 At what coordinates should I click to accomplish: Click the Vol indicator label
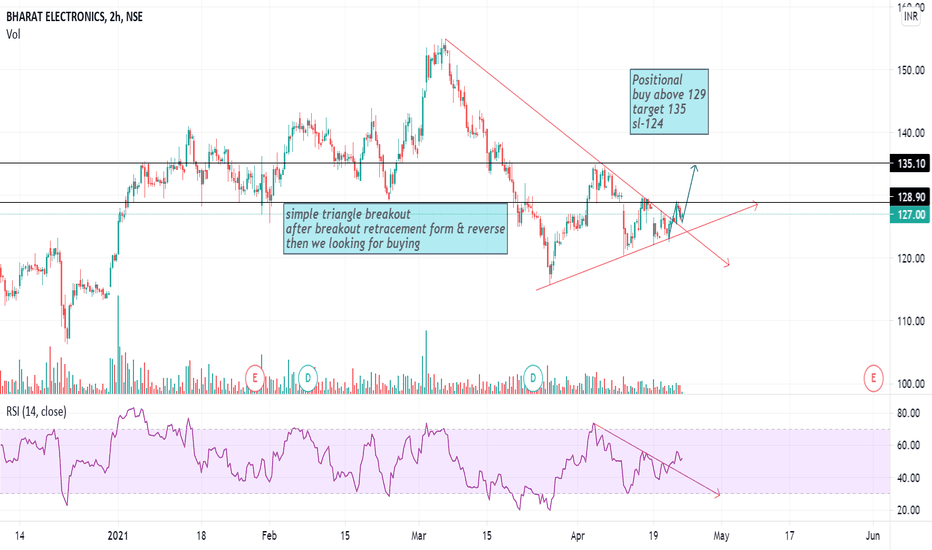pos(13,34)
